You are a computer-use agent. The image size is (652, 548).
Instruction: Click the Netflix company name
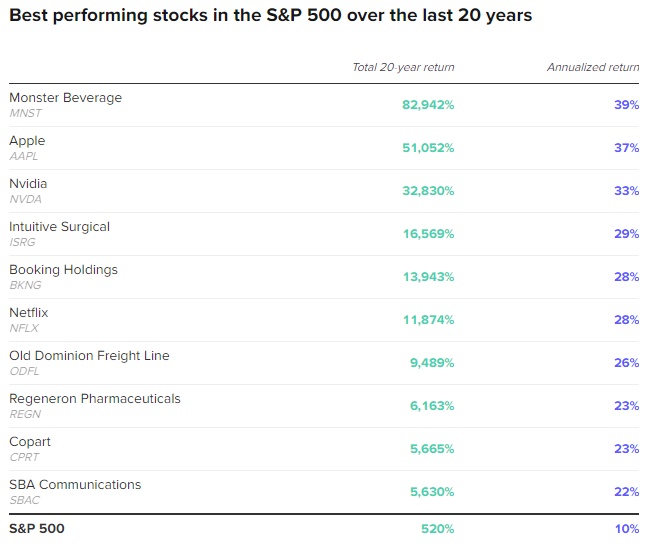28,313
